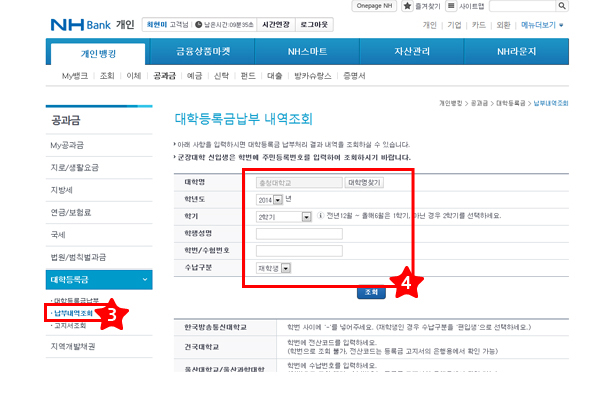Open the 2학기 semester dropdown
Screen dimensions: 600x396
pyautogui.click(x=306, y=217)
